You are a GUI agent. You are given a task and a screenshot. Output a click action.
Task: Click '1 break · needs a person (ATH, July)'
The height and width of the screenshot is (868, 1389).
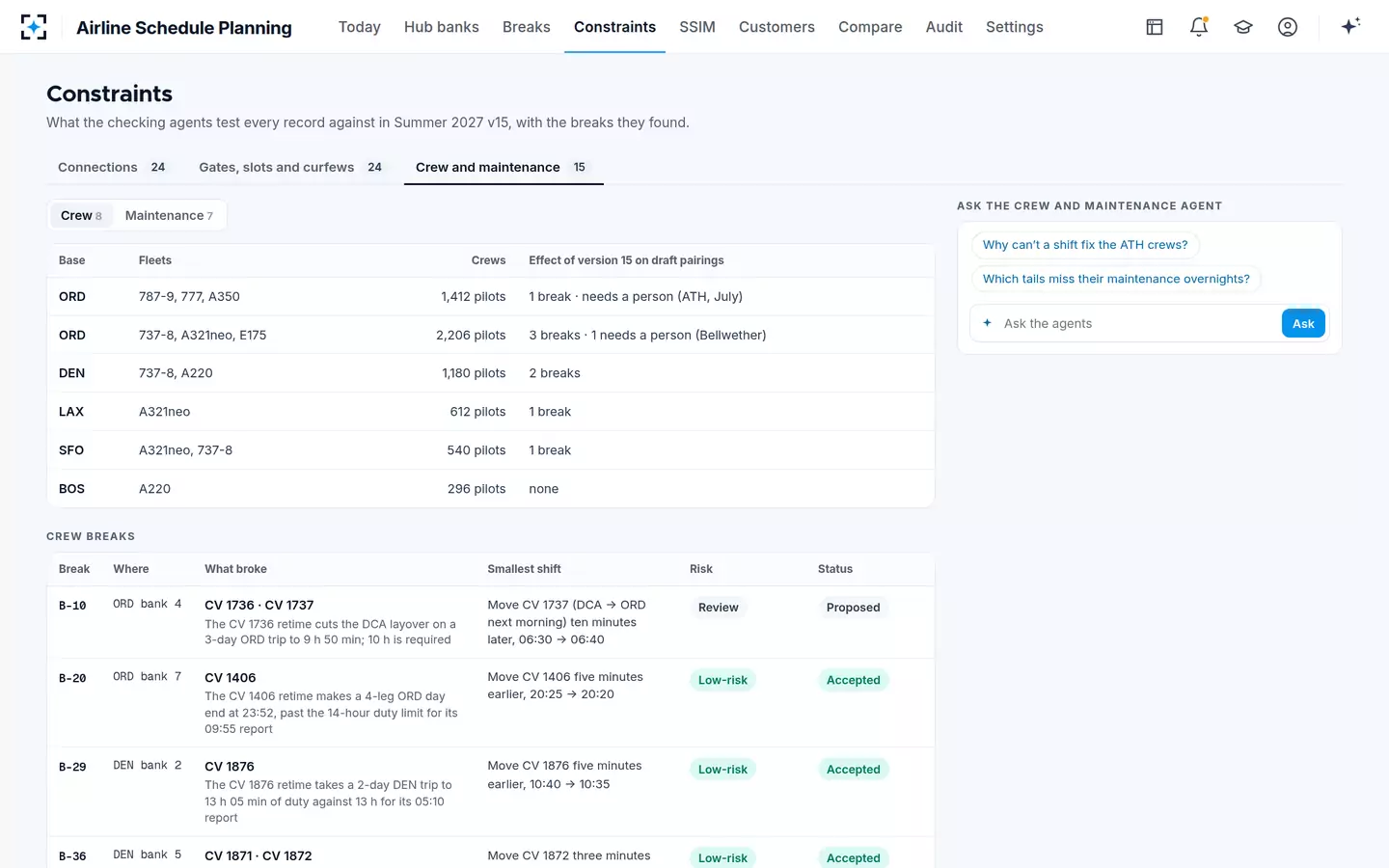tap(636, 296)
